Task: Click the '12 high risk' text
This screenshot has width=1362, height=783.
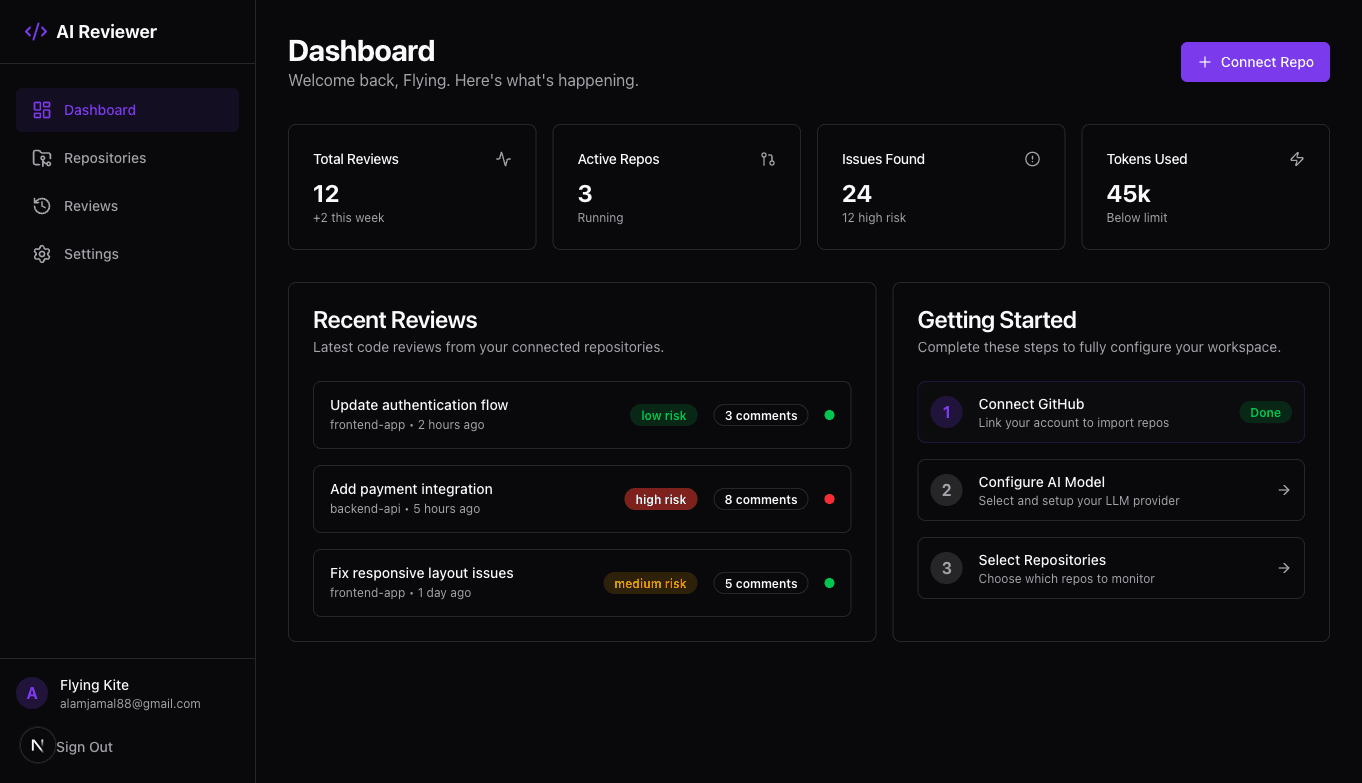Action: point(874,218)
